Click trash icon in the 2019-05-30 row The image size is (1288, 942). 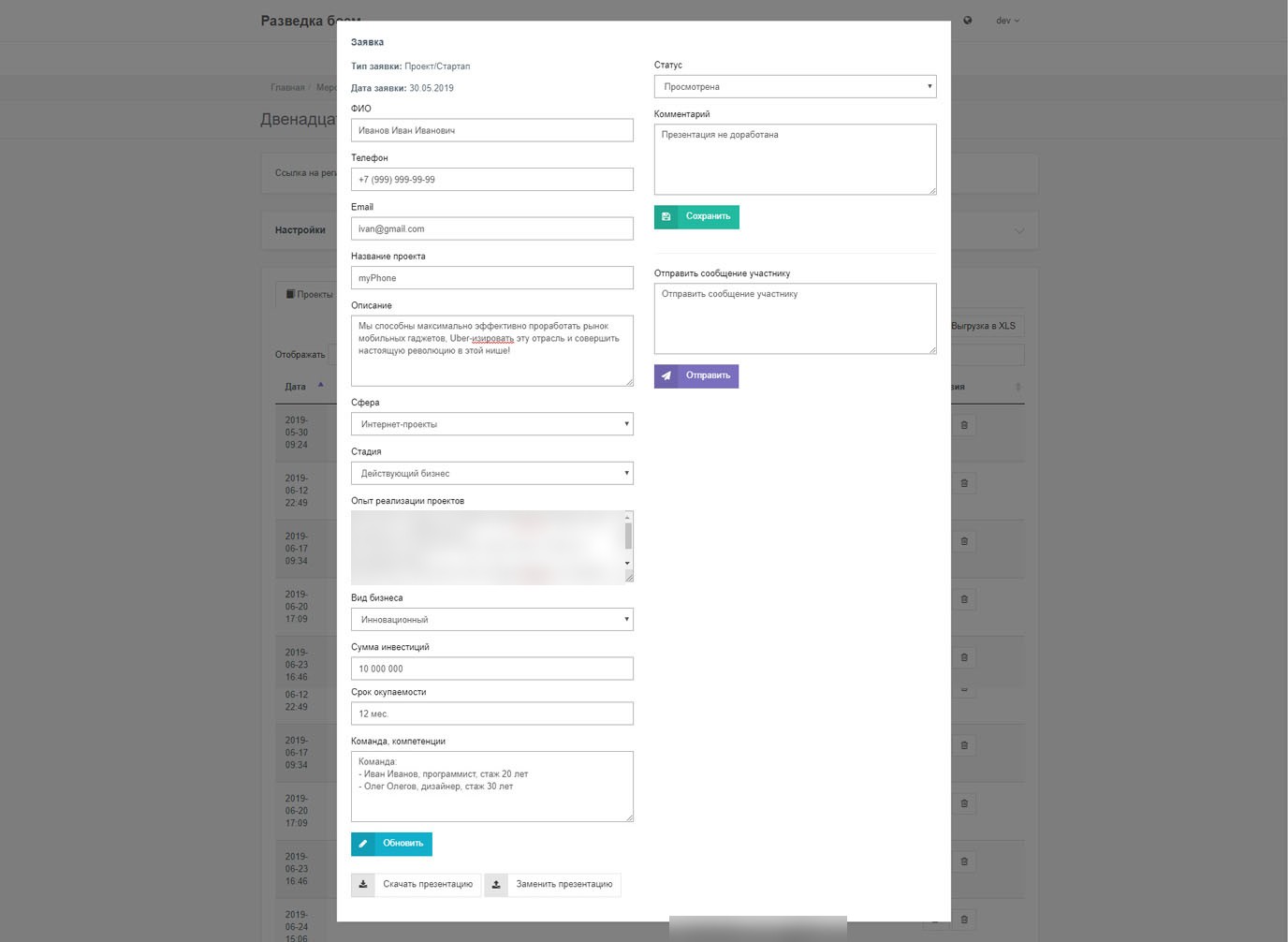(x=964, y=425)
